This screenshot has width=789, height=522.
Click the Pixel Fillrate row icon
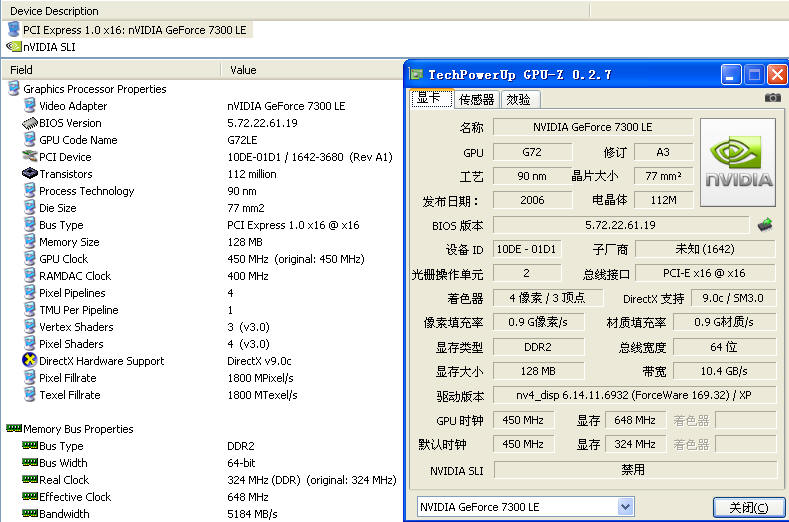tap(30, 378)
